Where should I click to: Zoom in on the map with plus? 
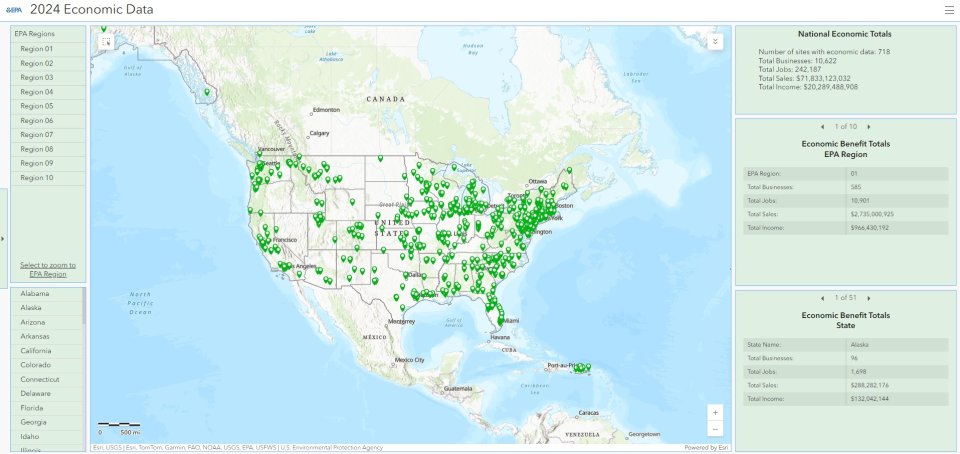coord(714,412)
